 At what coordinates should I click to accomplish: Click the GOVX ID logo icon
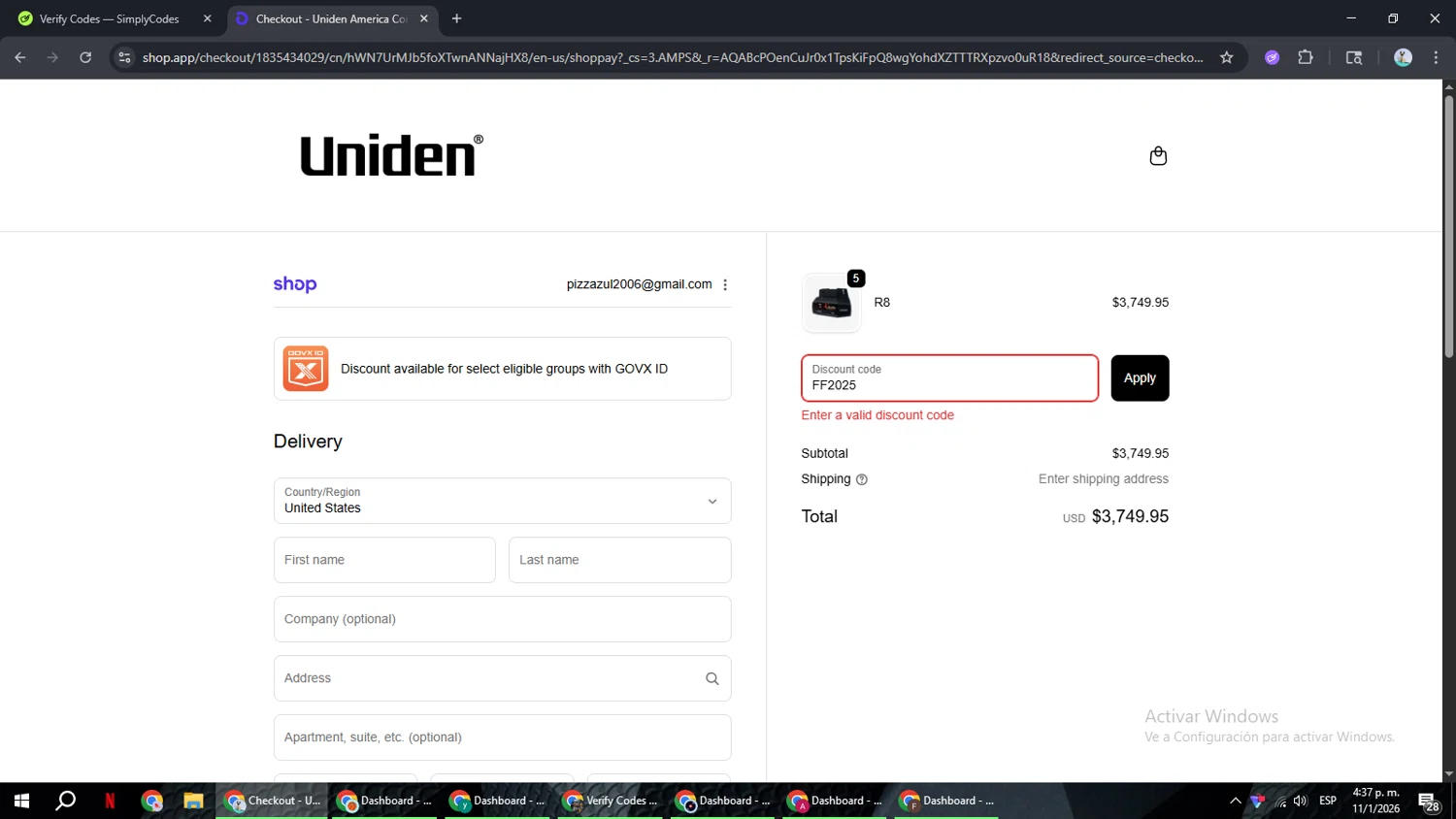click(306, 369)
